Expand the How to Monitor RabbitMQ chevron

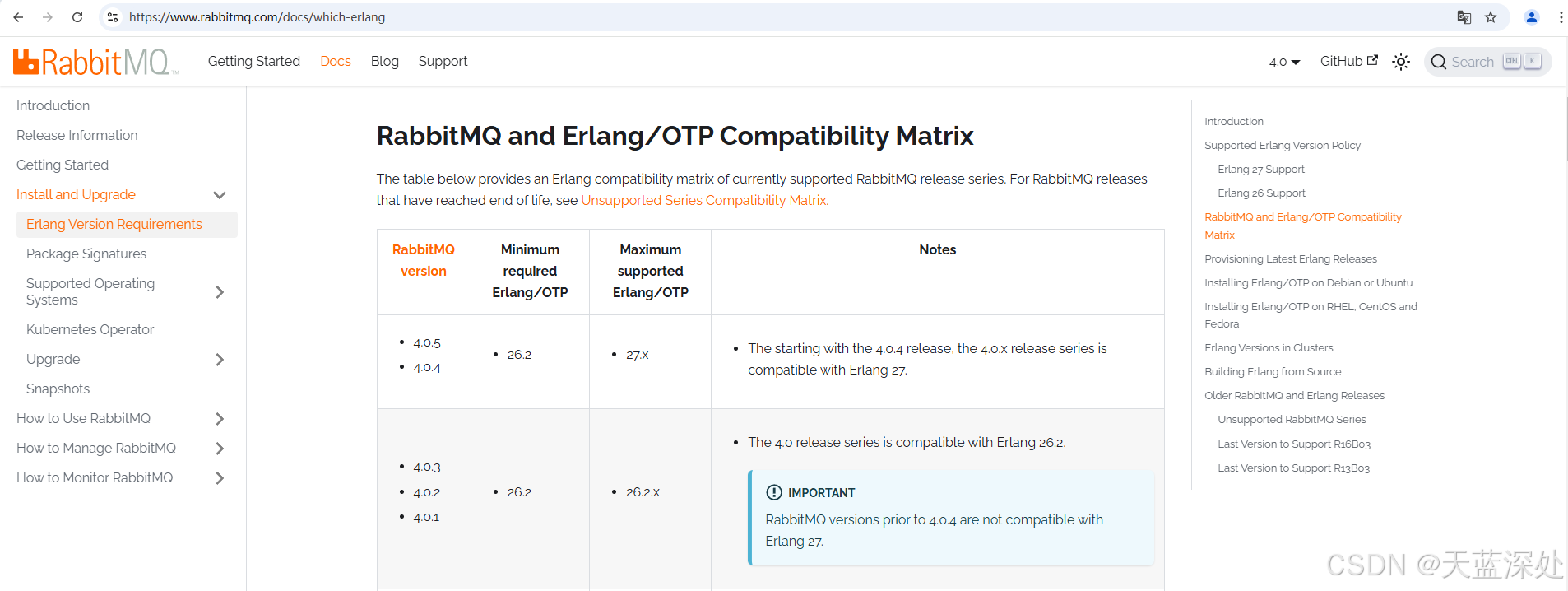220,478
